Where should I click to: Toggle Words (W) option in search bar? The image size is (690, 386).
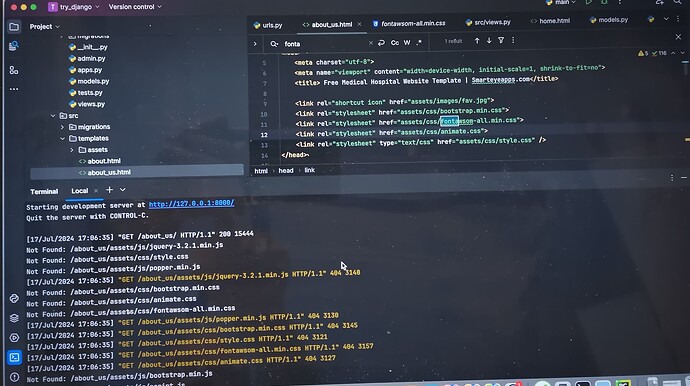point(407,43)
